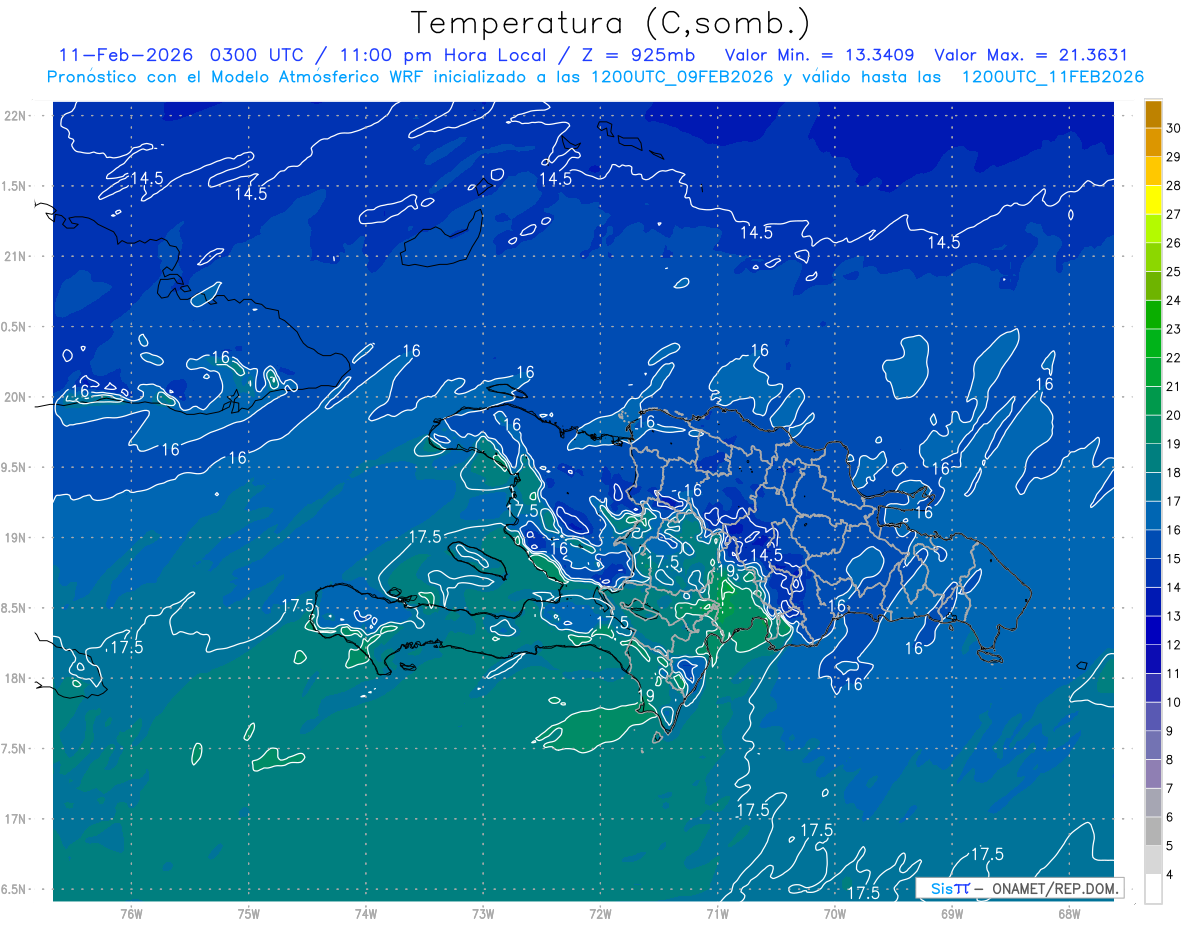Click the number 21 on the color legend
The height and width of the screenshot is (927, 1200).
(x=1174, y=386)
